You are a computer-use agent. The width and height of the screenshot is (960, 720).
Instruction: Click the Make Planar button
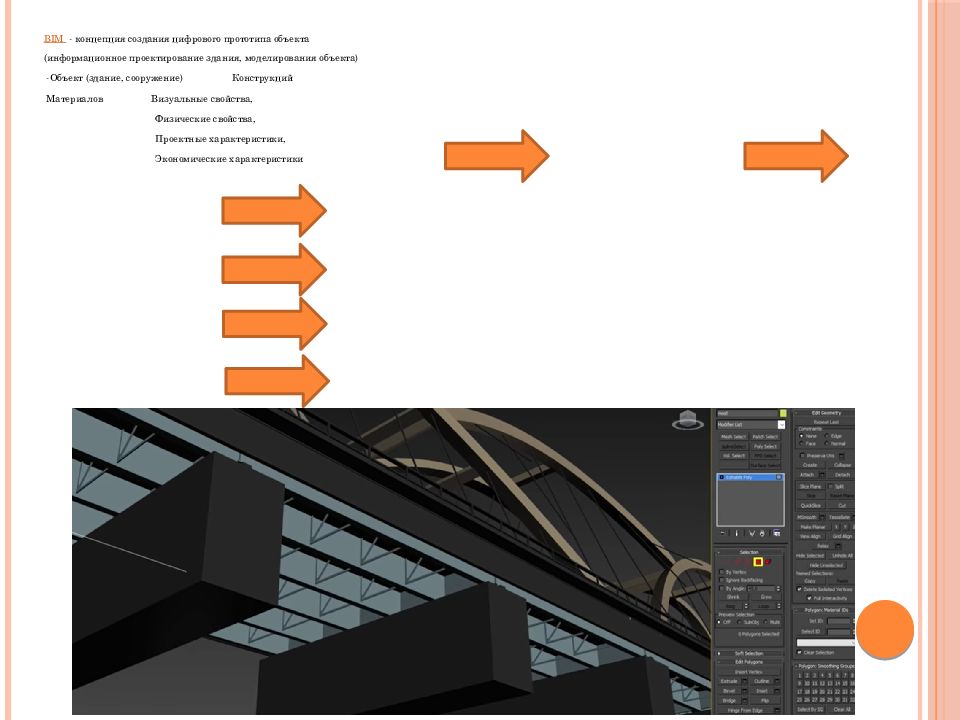812,527
